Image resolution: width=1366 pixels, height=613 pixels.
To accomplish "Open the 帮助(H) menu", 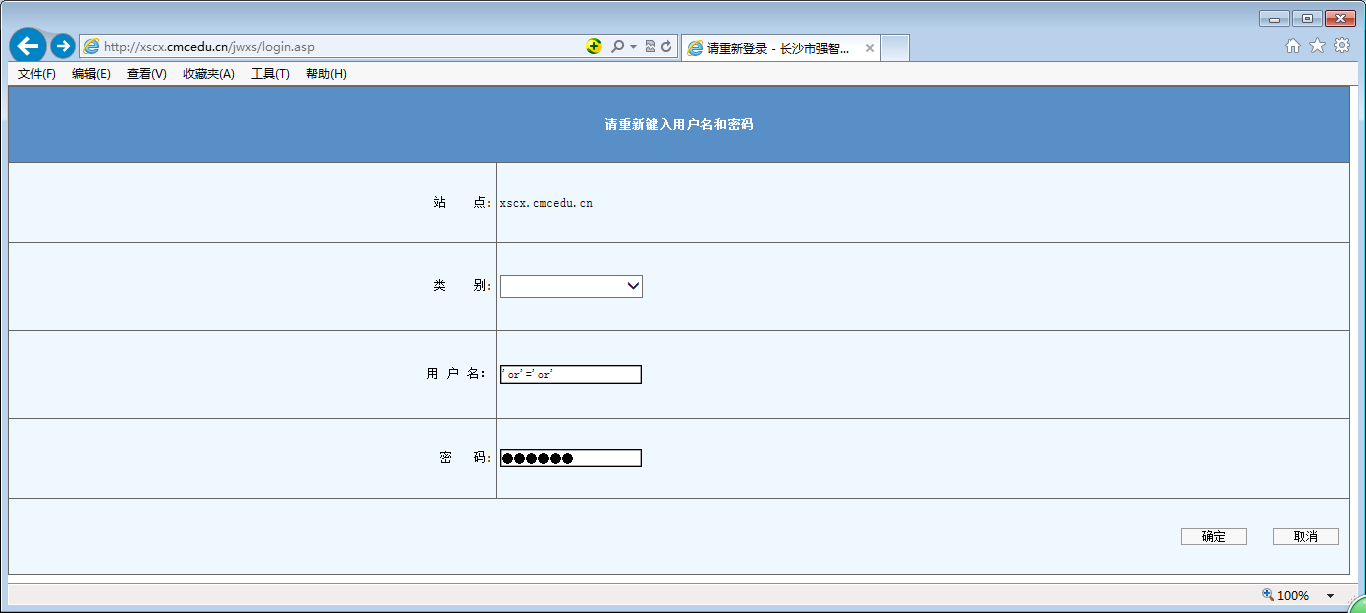I will pyautogui.click(x=326, y=74).
